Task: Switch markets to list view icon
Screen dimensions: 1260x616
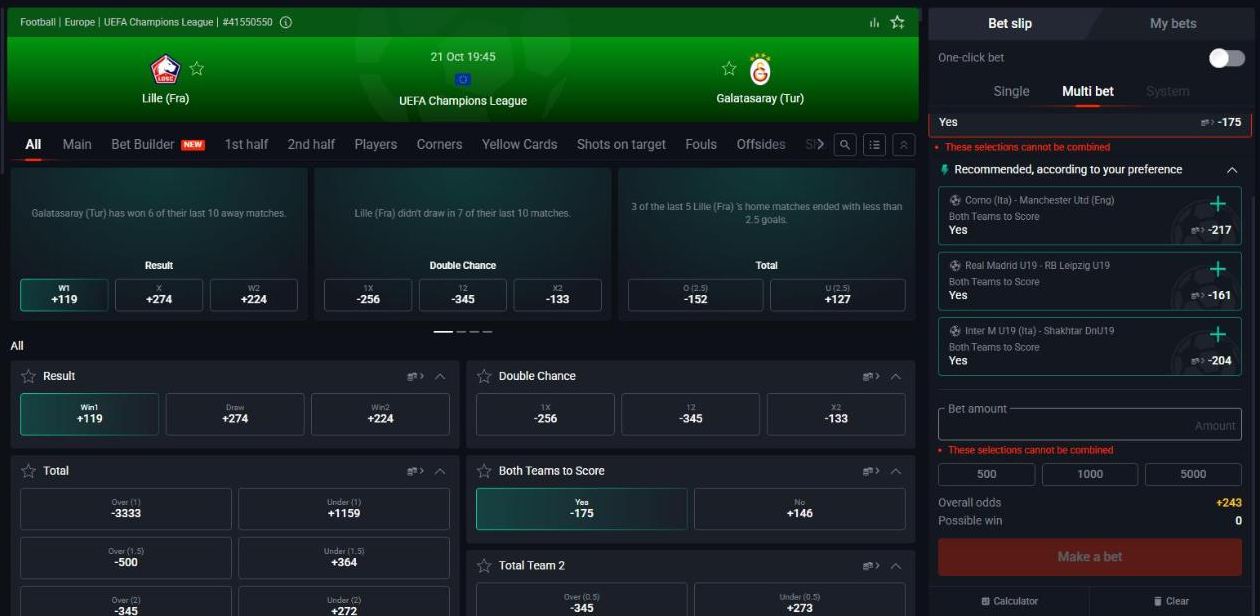Action: 875,145
